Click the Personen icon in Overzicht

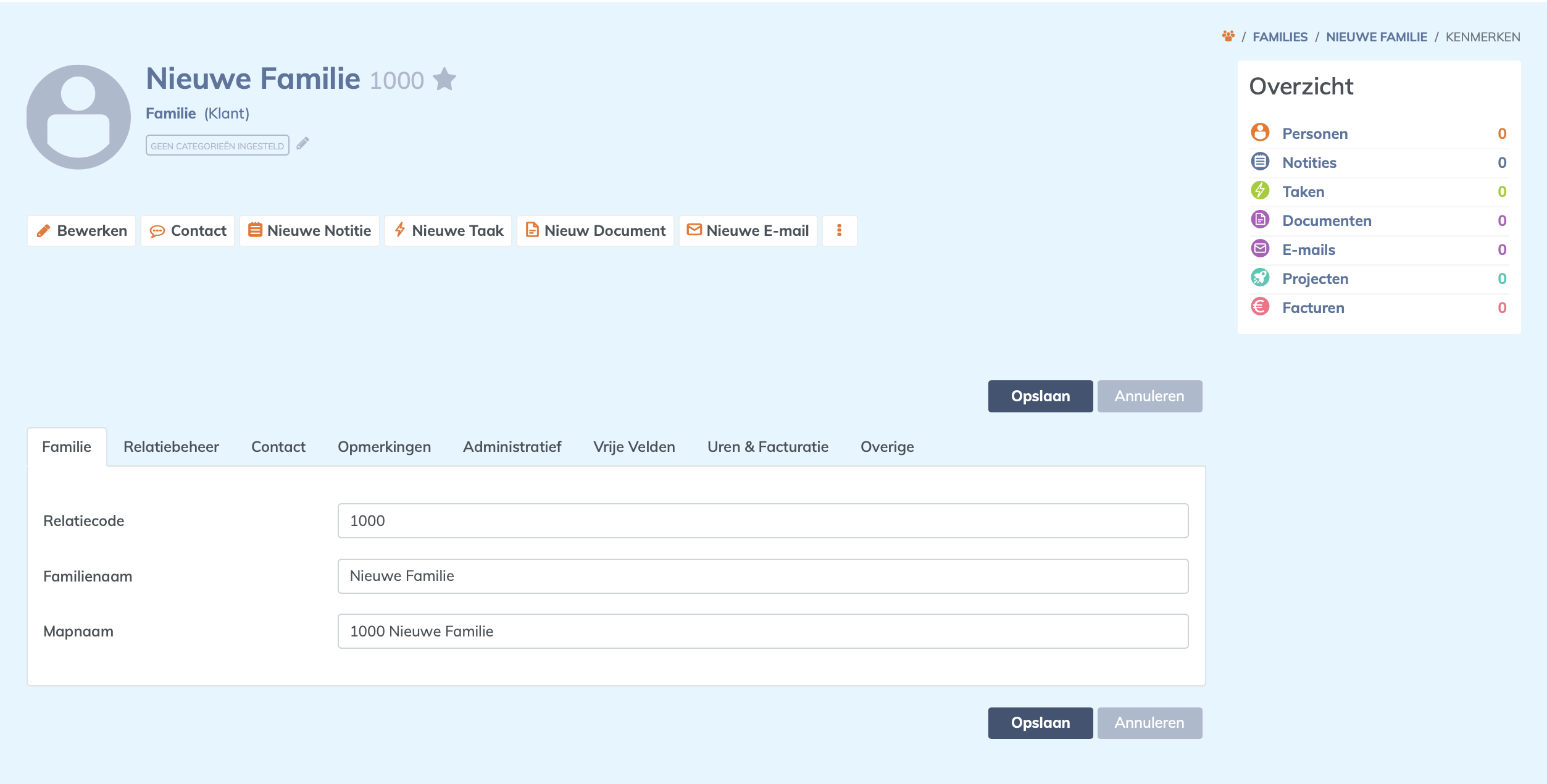coord(1260,133)
